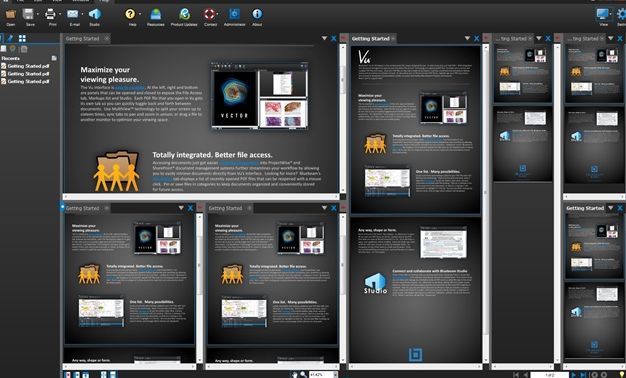626x378 pixels.
Task: Click the Save floppy disk icon
Action: click(28, 15)
